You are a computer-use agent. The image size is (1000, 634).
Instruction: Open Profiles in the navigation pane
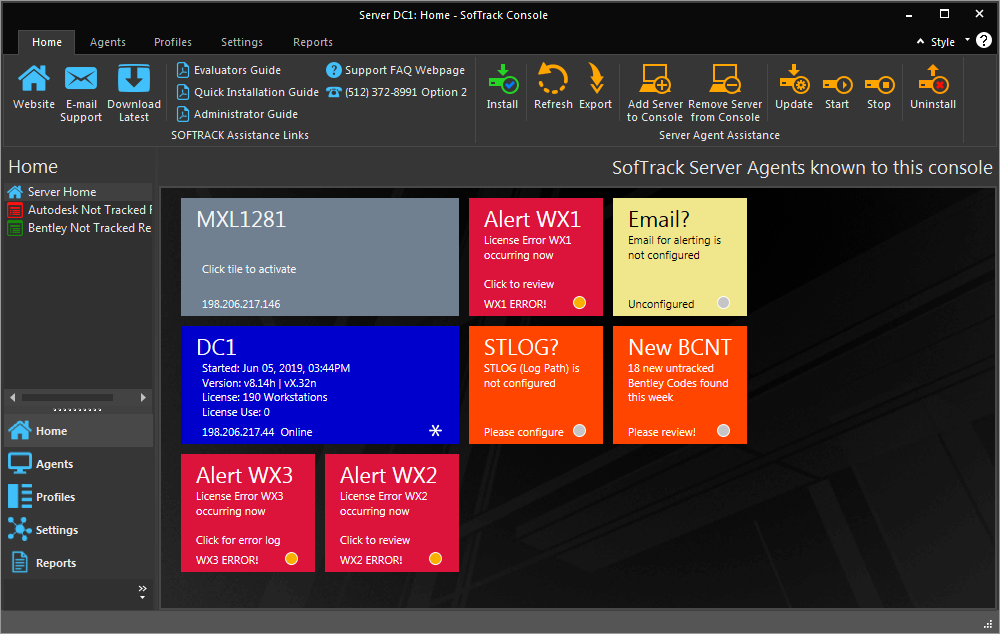[78, 498]
